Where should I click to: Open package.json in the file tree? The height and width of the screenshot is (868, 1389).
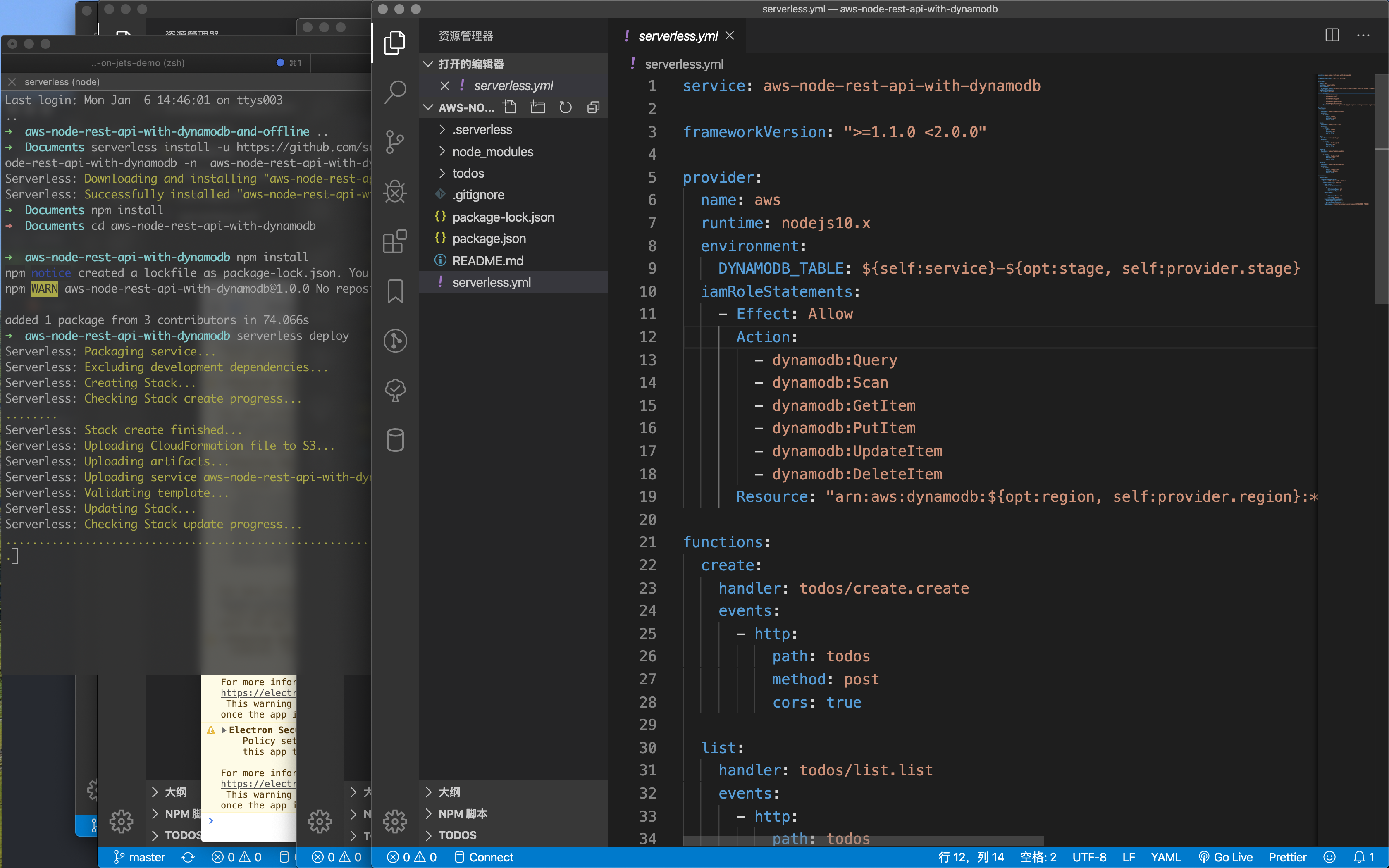[x=489, y=239]
